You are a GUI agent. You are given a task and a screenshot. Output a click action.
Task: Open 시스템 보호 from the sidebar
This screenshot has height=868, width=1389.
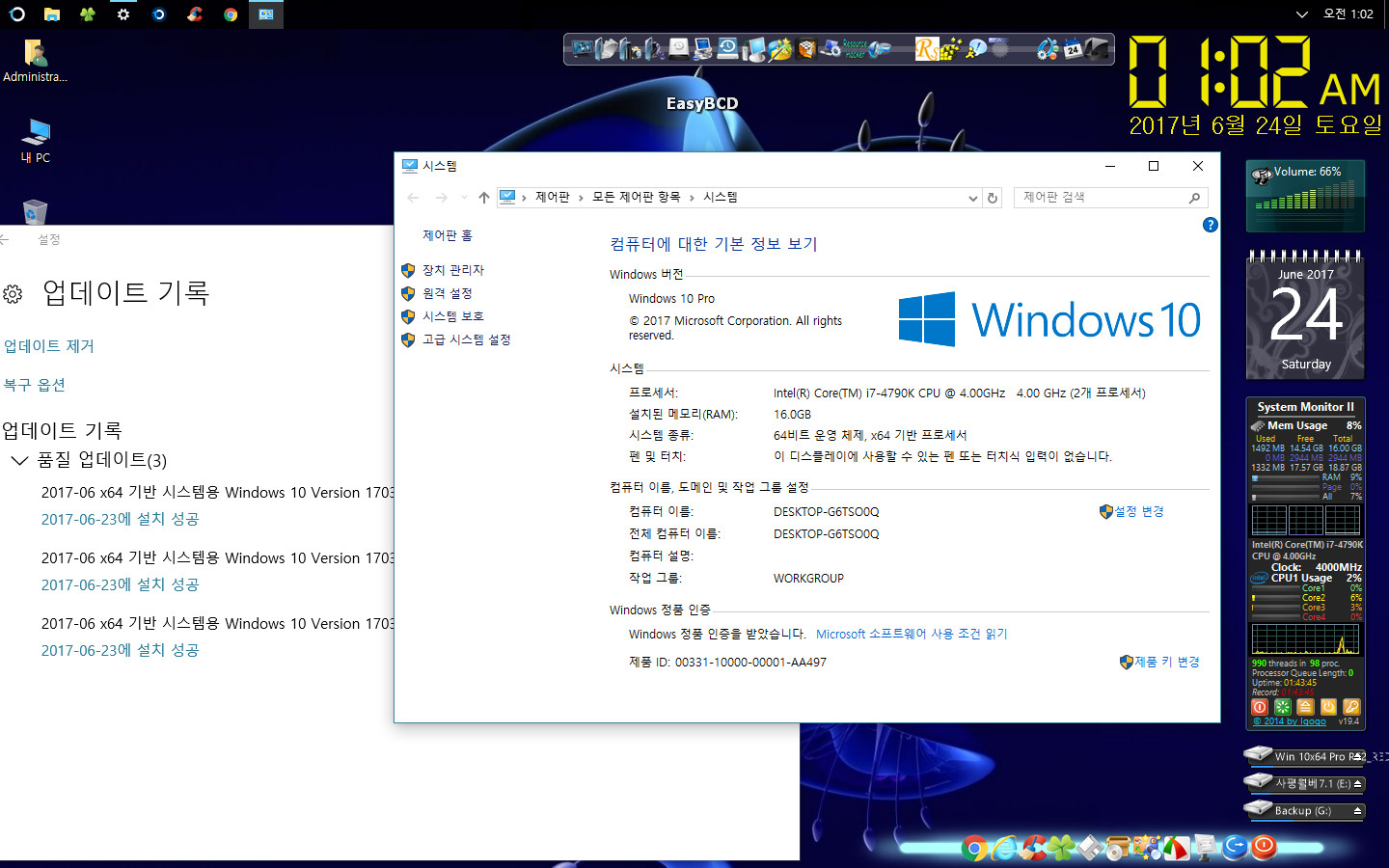coord(452,316)
